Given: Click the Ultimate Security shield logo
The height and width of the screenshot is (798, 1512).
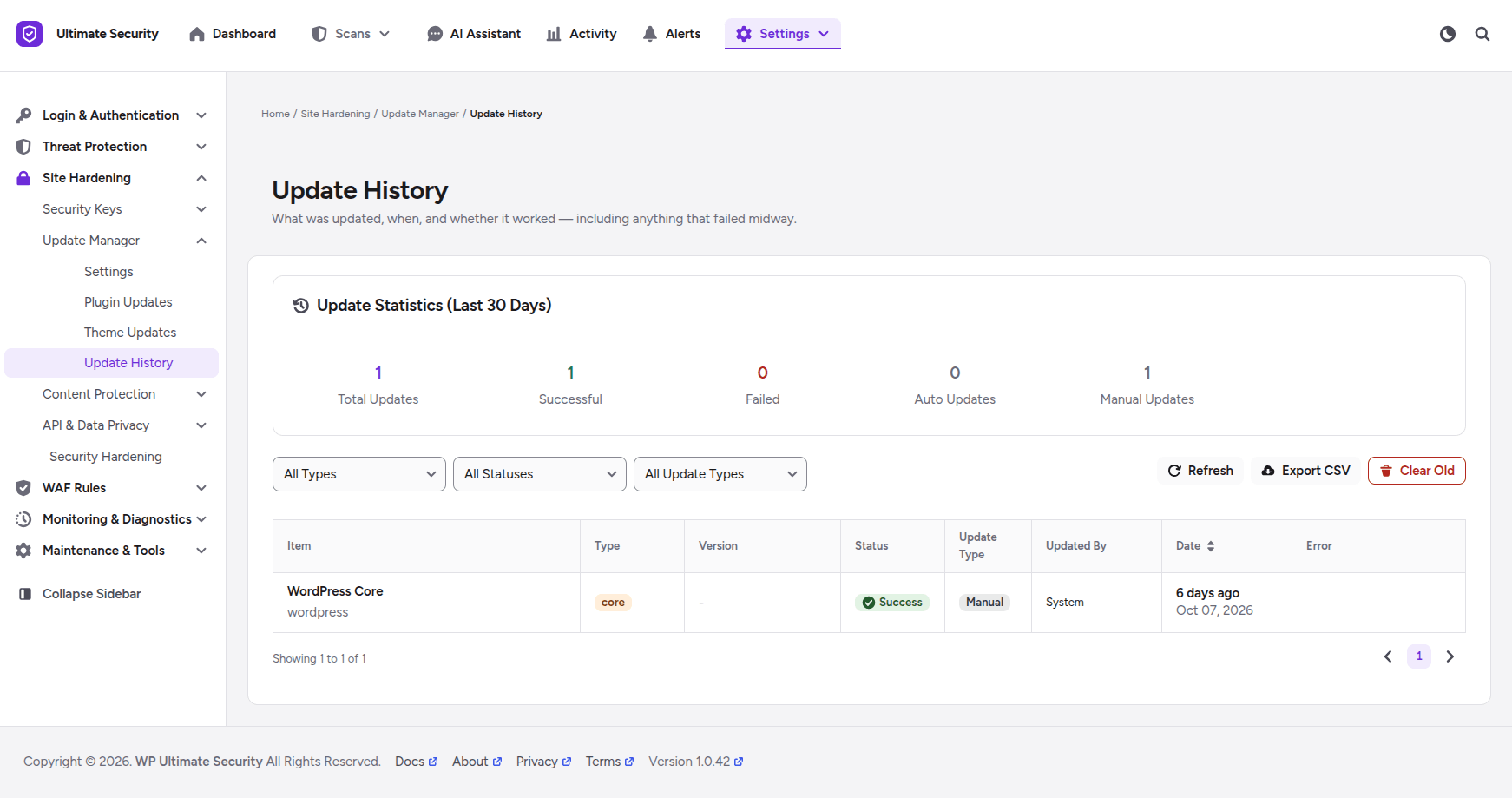Looking at the screenshot, I should point(30,34).
